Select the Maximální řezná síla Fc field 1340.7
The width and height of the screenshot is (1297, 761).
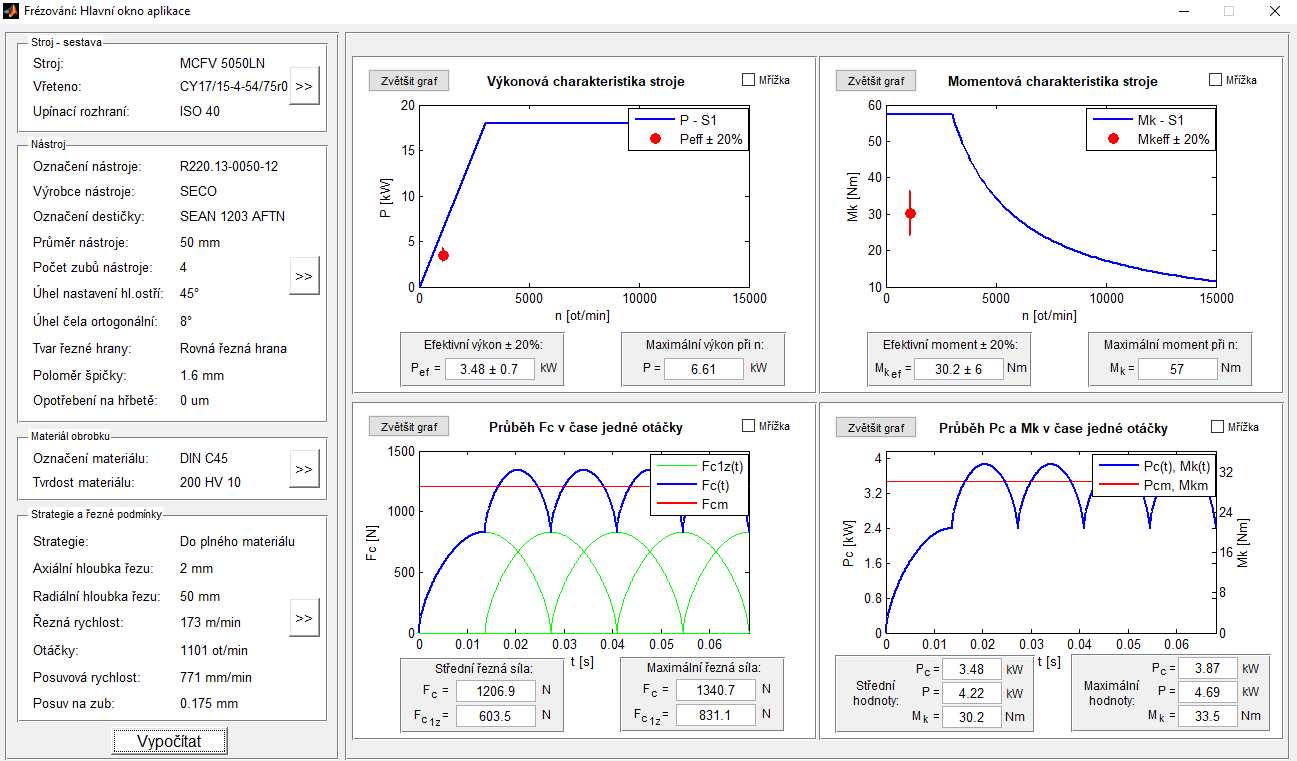click(716, 690)
